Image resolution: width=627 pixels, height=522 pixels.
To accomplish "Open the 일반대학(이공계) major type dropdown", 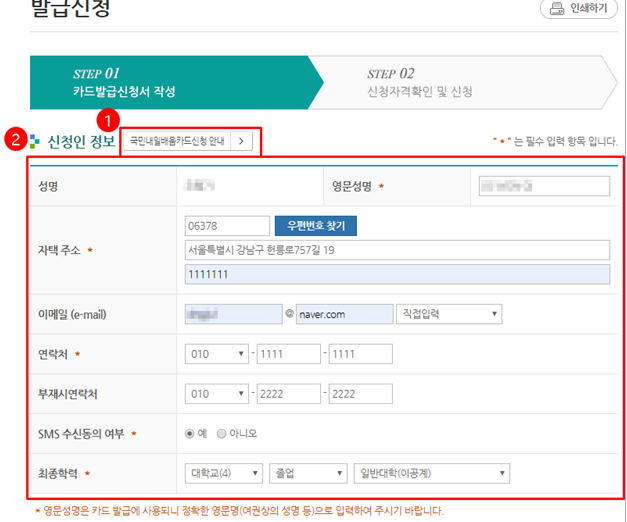I will point(432,474).
